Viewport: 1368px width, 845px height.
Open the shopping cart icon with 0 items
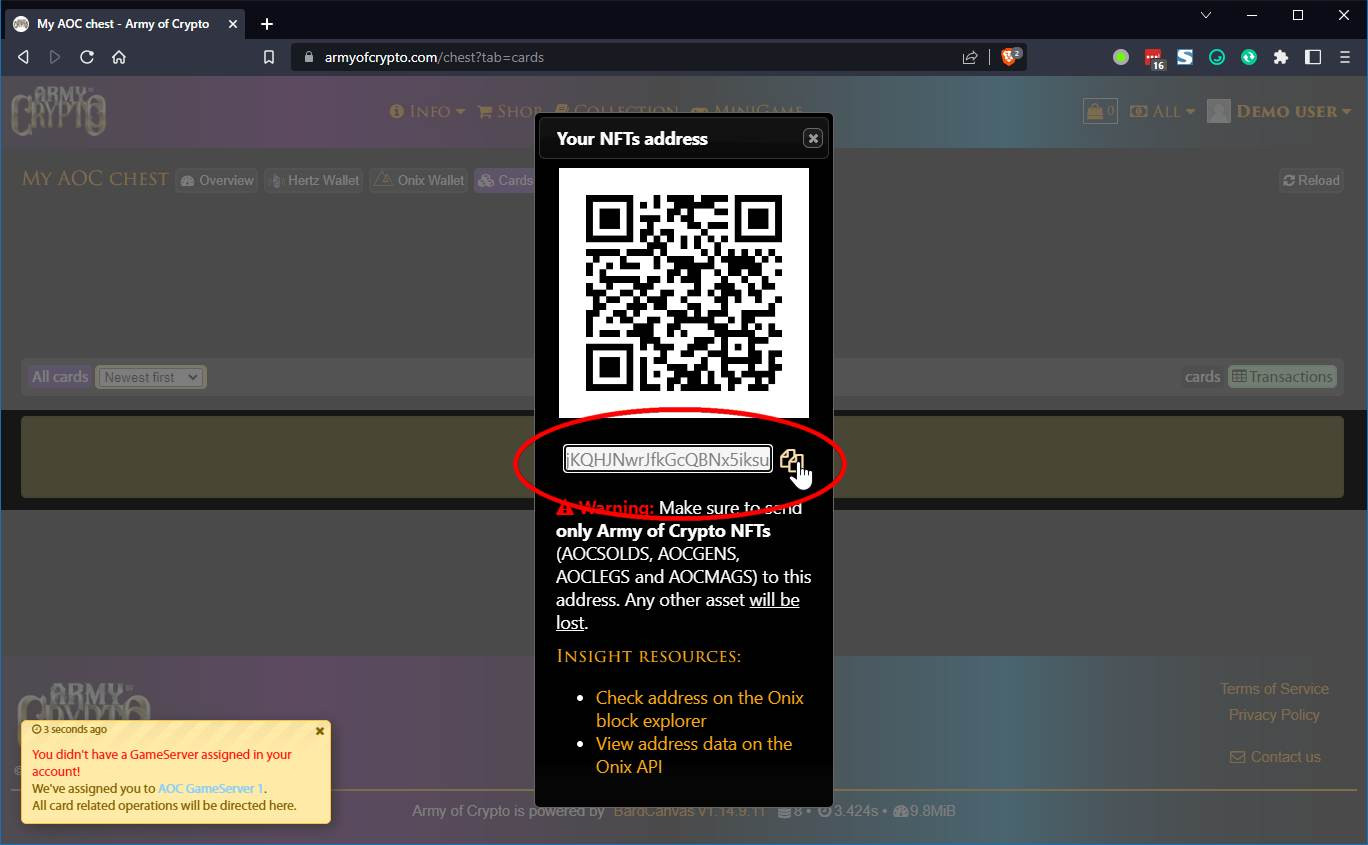1100,111
